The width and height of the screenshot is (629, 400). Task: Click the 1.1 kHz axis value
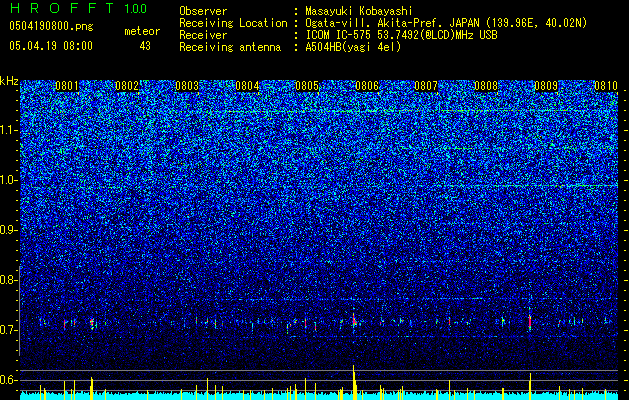(x=8, y=130)
